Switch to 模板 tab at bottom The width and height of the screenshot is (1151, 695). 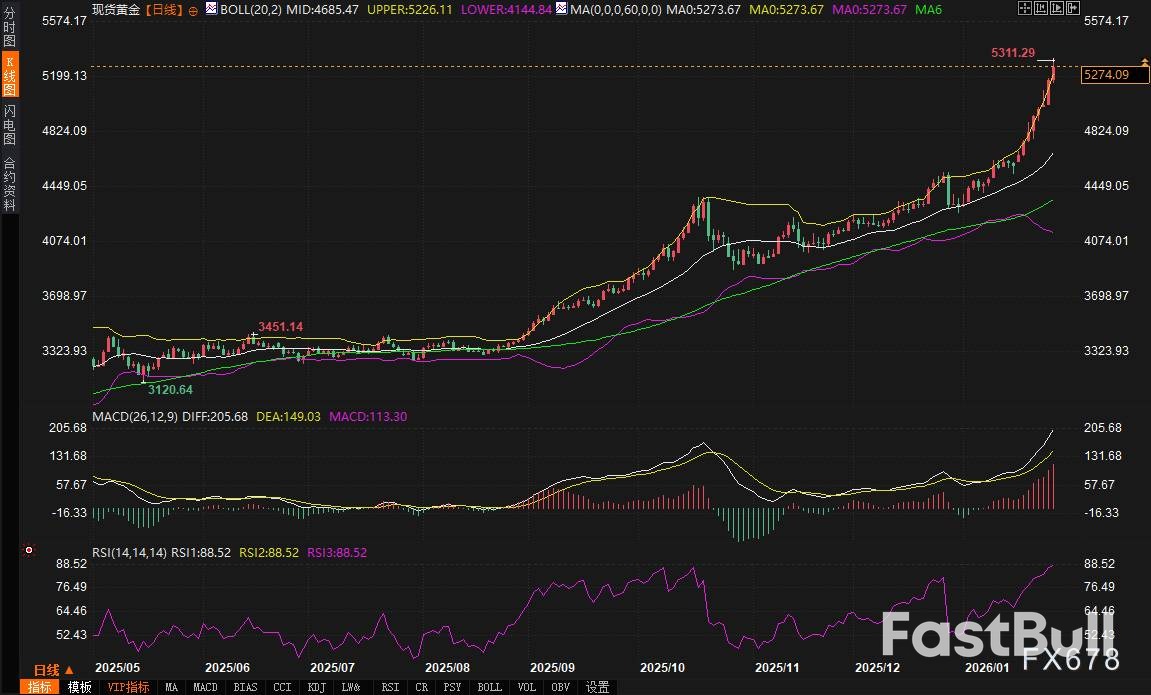(79, 687)
